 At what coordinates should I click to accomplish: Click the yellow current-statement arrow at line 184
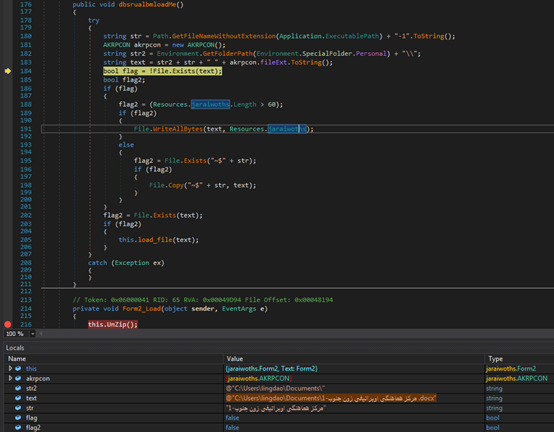(8, 71)
